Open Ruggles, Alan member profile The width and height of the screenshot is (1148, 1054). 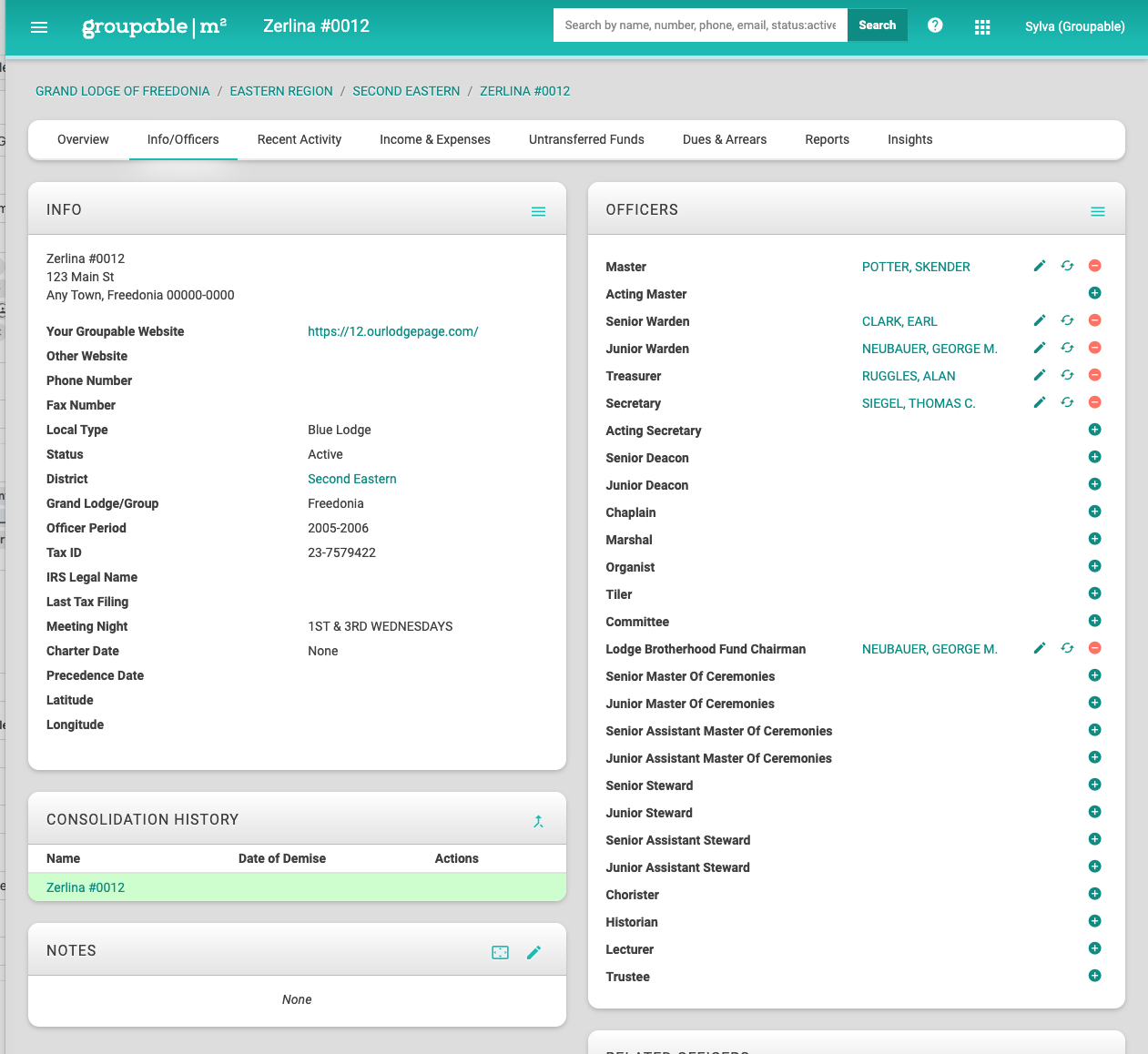909,376
